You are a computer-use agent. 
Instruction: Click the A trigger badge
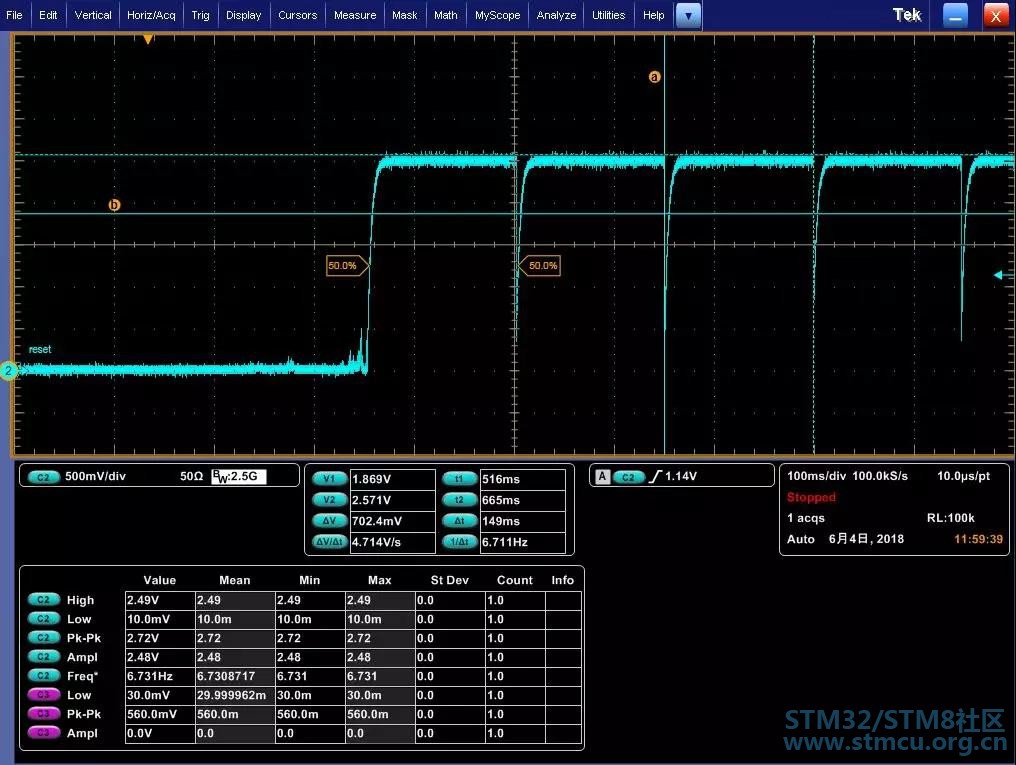[602, 477]
